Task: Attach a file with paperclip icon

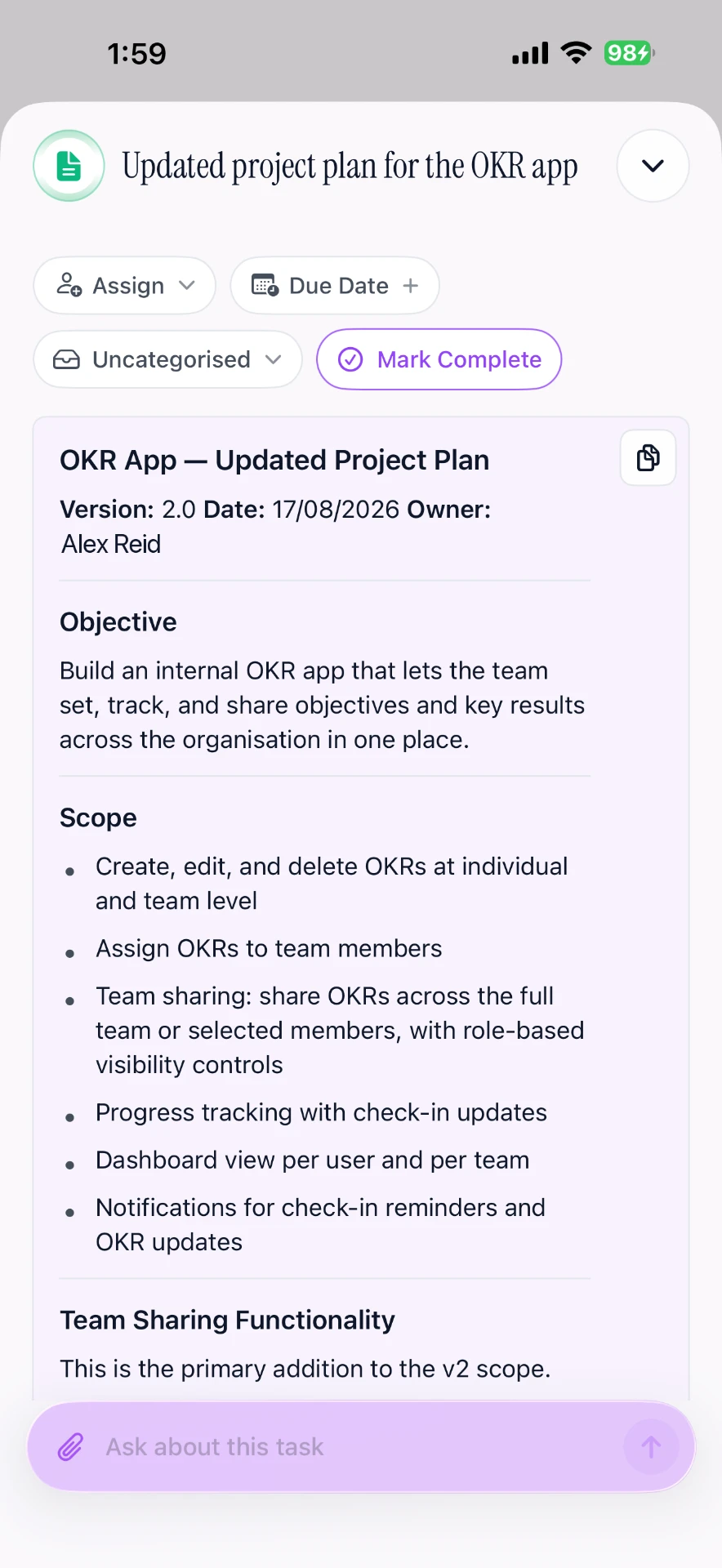Action: 70,1447
